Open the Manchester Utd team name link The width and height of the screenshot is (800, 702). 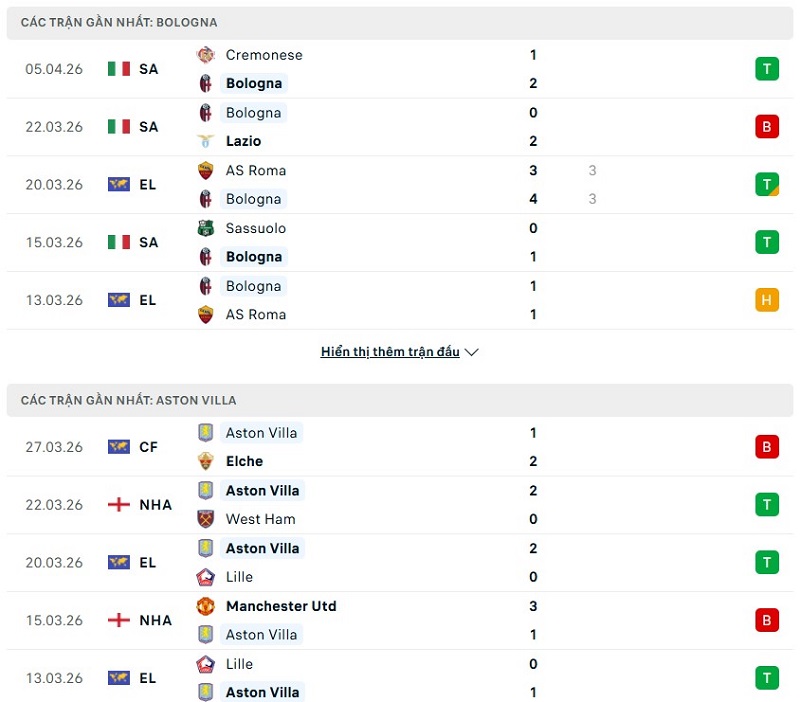(281, 606)
